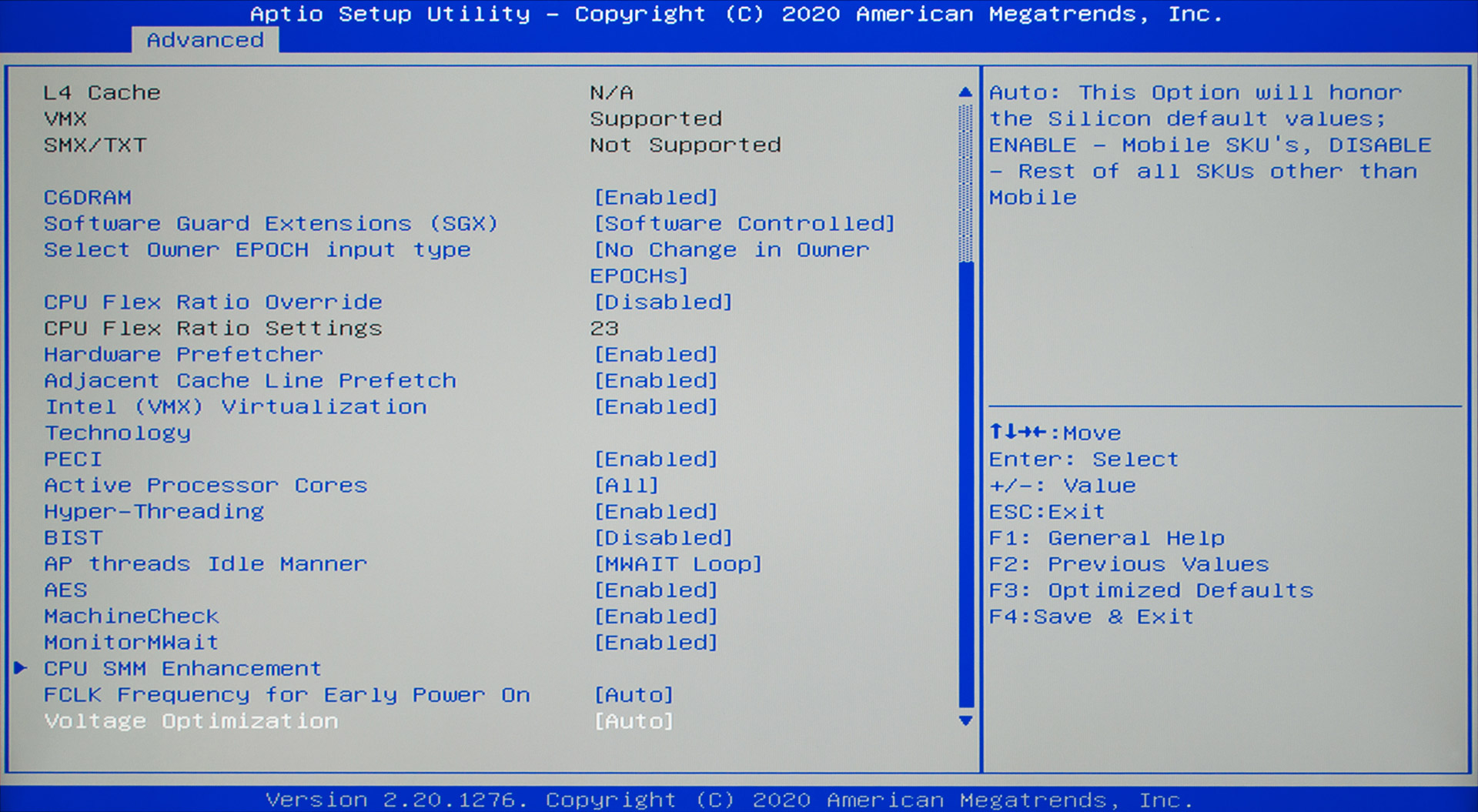The image size is (1478, 812).
Task: Click the solid blue scrollbar thumb
Action: point(966,484)
